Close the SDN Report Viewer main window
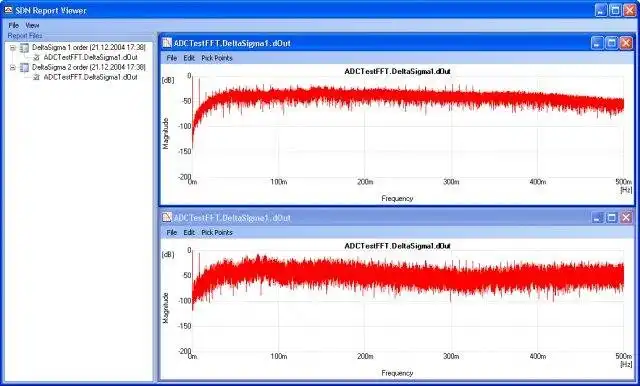The height and width of the screenshot is (386, 640). 630,10
